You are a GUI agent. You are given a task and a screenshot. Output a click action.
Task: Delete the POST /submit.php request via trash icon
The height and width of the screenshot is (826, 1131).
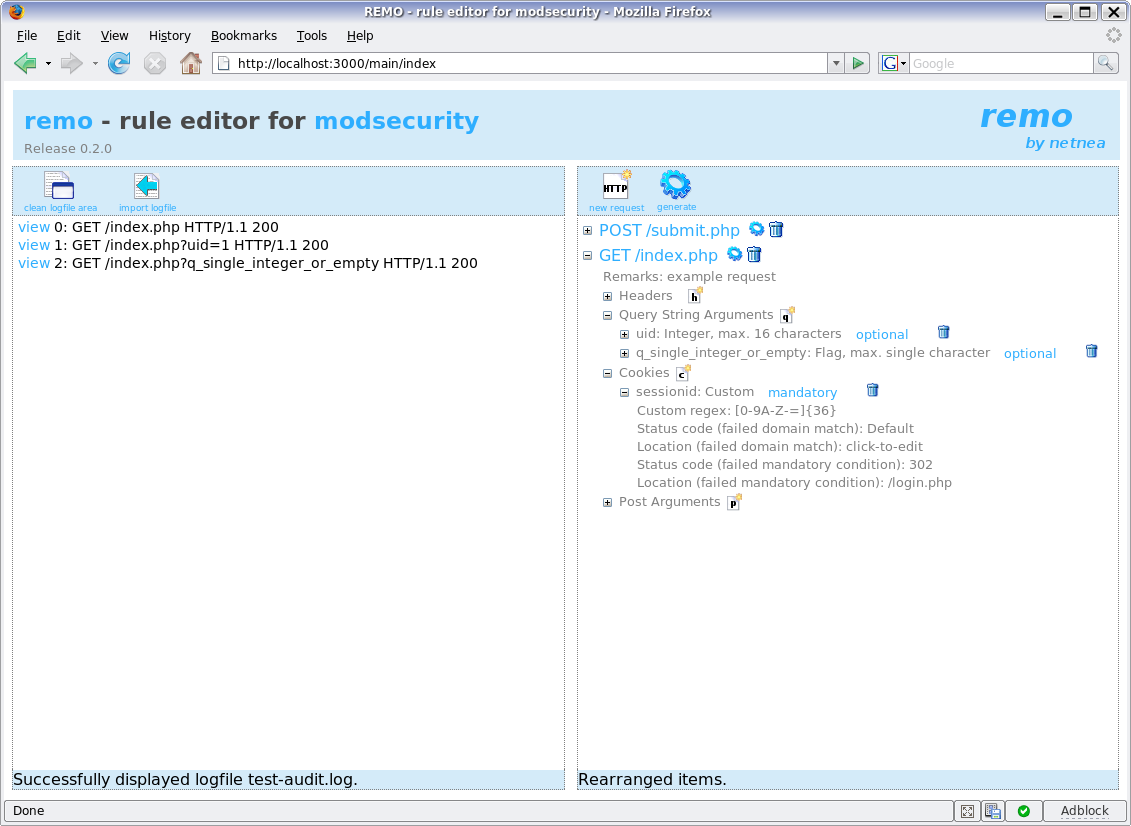[776, 229]
